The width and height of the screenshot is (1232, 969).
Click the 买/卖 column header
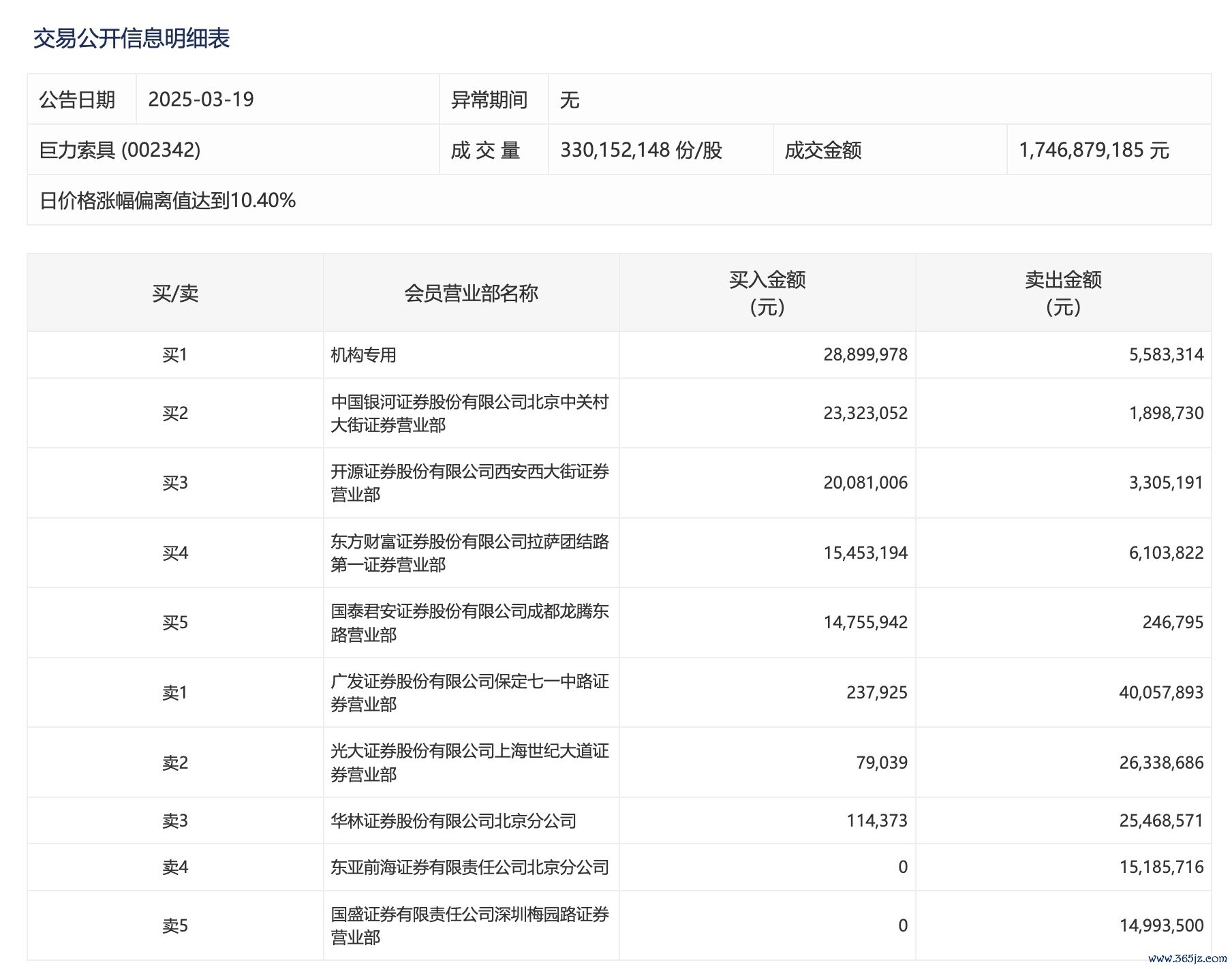point(175,294)
